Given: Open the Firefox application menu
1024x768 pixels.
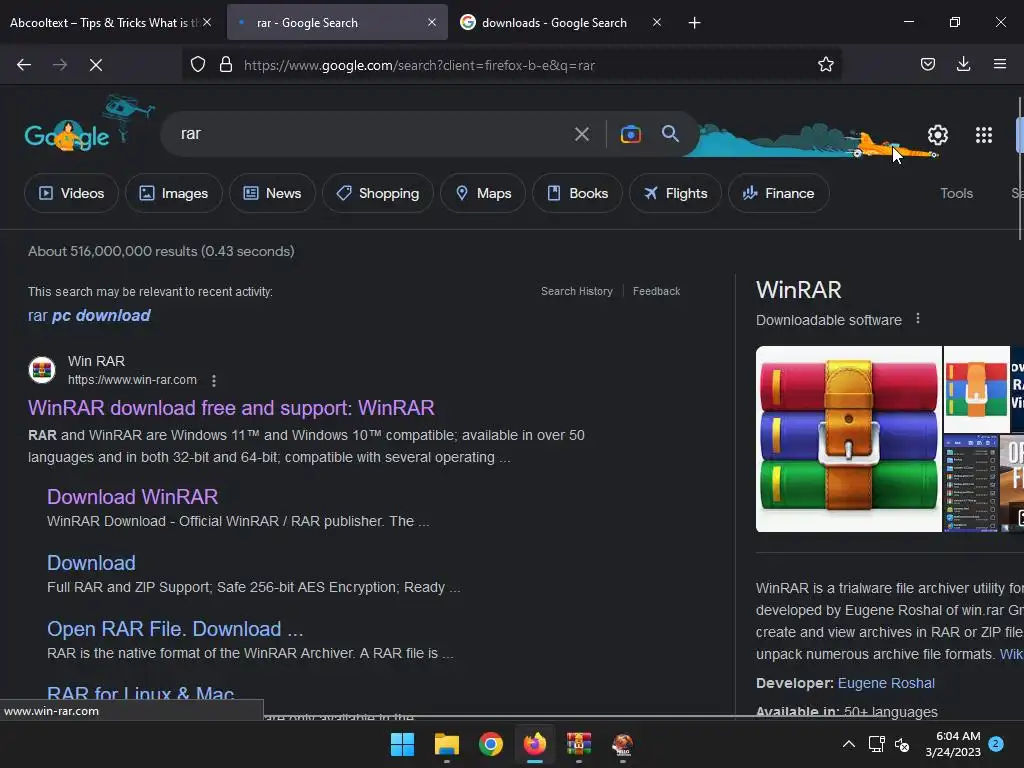Looking at the screenshot, I should 999,64.
